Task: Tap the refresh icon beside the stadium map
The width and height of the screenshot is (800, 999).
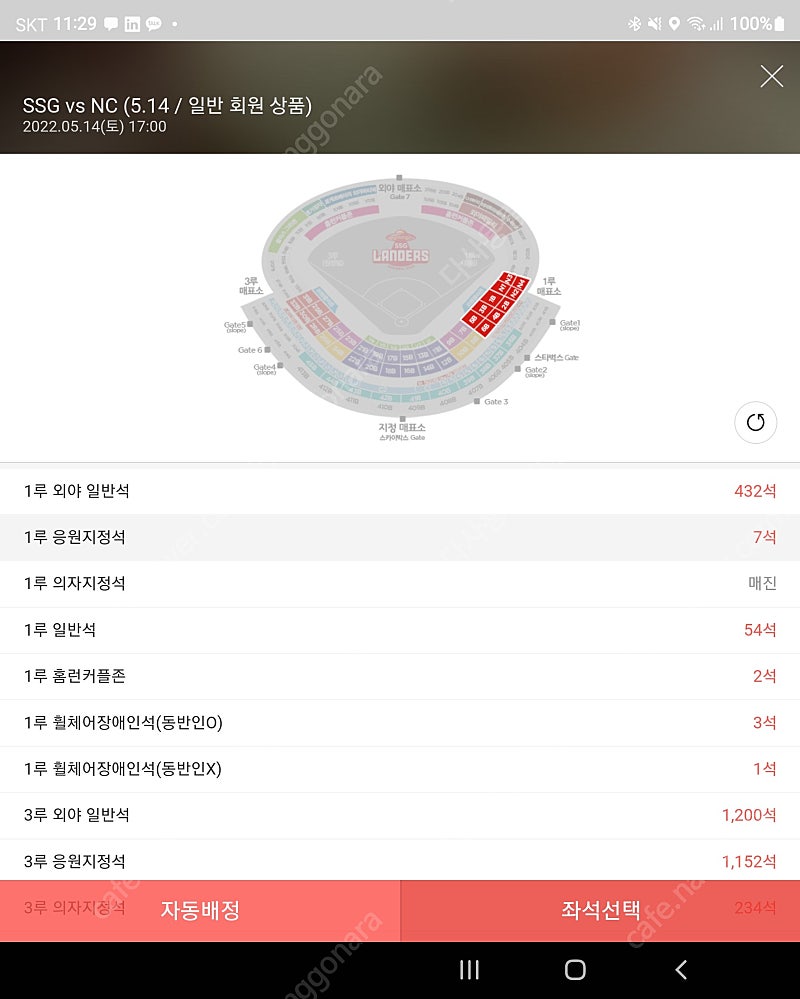Action: (755, 422)
